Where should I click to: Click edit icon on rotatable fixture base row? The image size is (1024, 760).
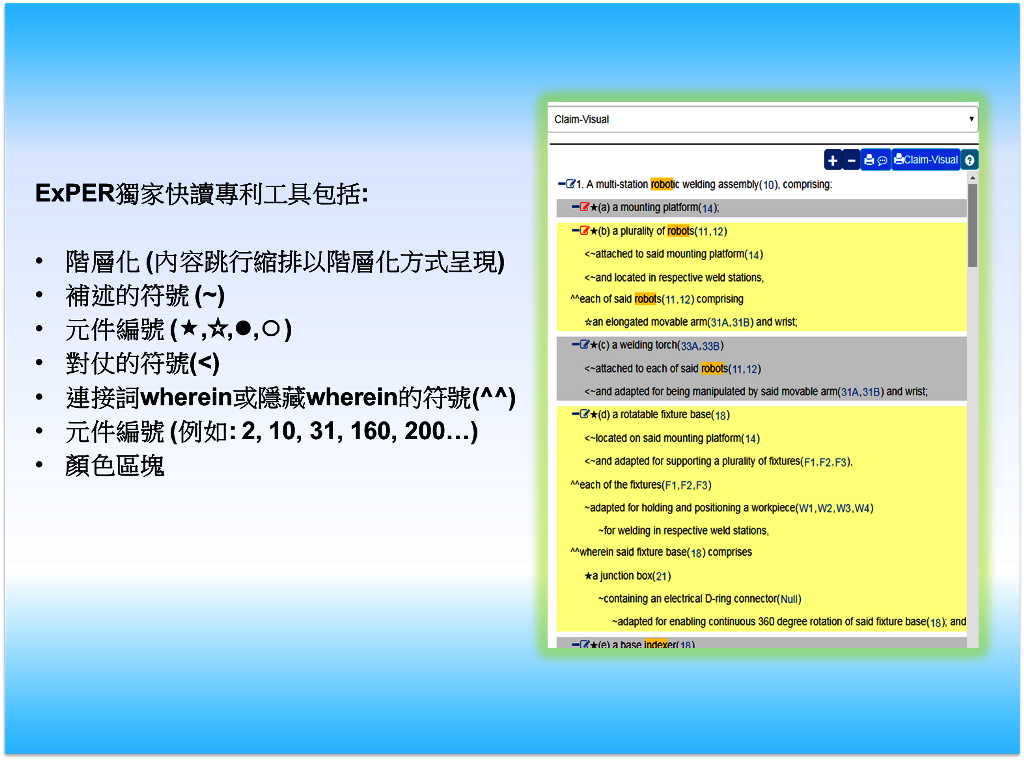(x=584, y=414)
